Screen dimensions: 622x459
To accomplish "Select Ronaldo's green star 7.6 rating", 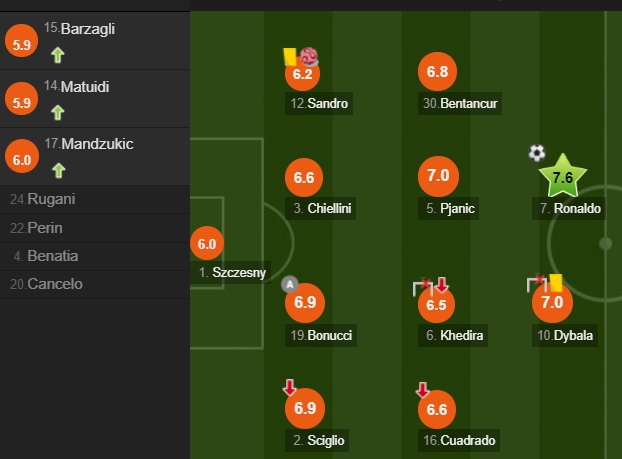I will pyautogui.click(x=562, y=178).
